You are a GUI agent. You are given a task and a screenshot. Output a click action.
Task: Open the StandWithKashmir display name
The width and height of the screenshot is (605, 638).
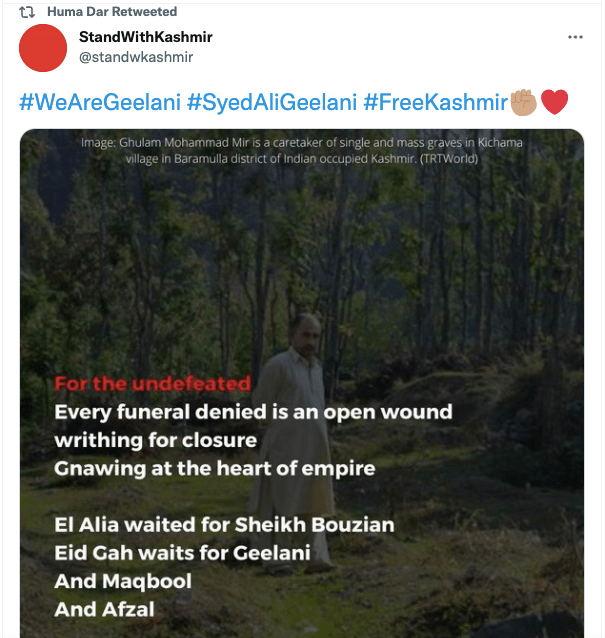(145, 37)
